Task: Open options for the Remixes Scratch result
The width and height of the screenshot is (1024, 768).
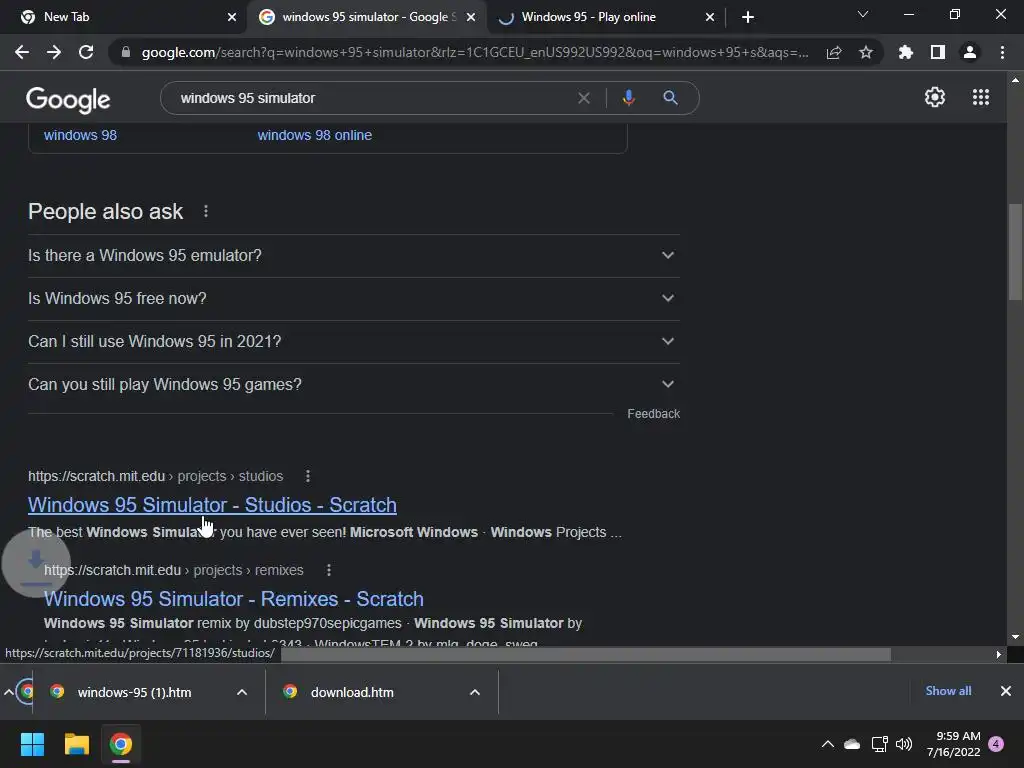Action: [x=328, y=570]
